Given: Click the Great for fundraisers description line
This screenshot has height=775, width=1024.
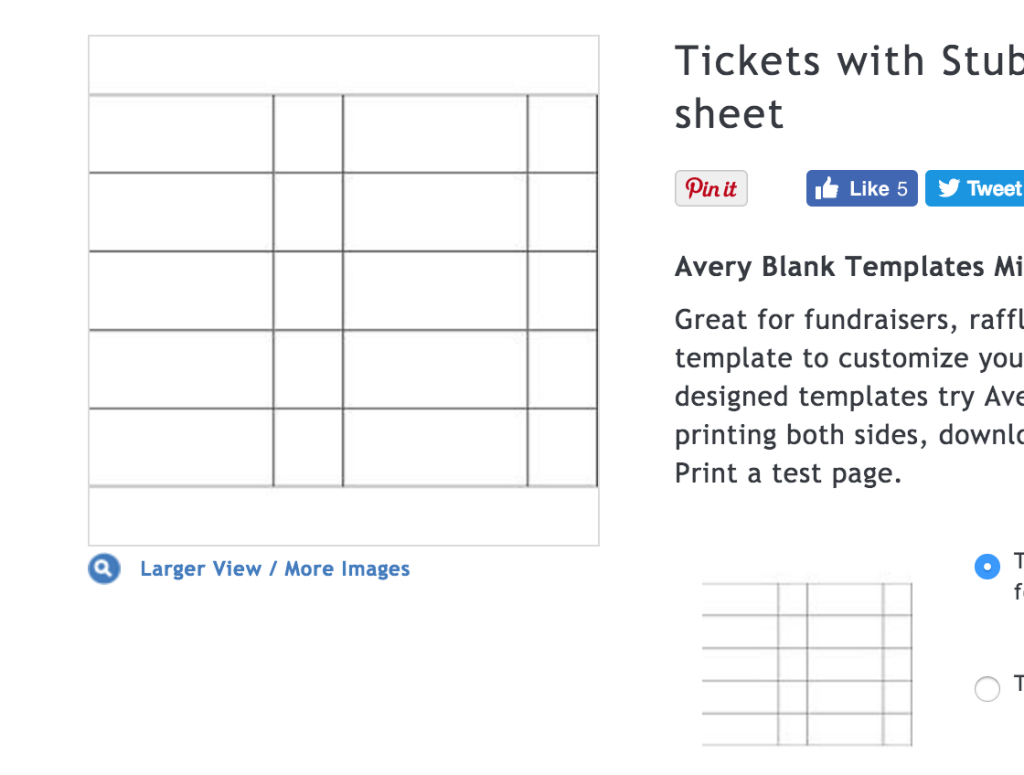Looking at the screenshot, I should (x=849, y=320).
